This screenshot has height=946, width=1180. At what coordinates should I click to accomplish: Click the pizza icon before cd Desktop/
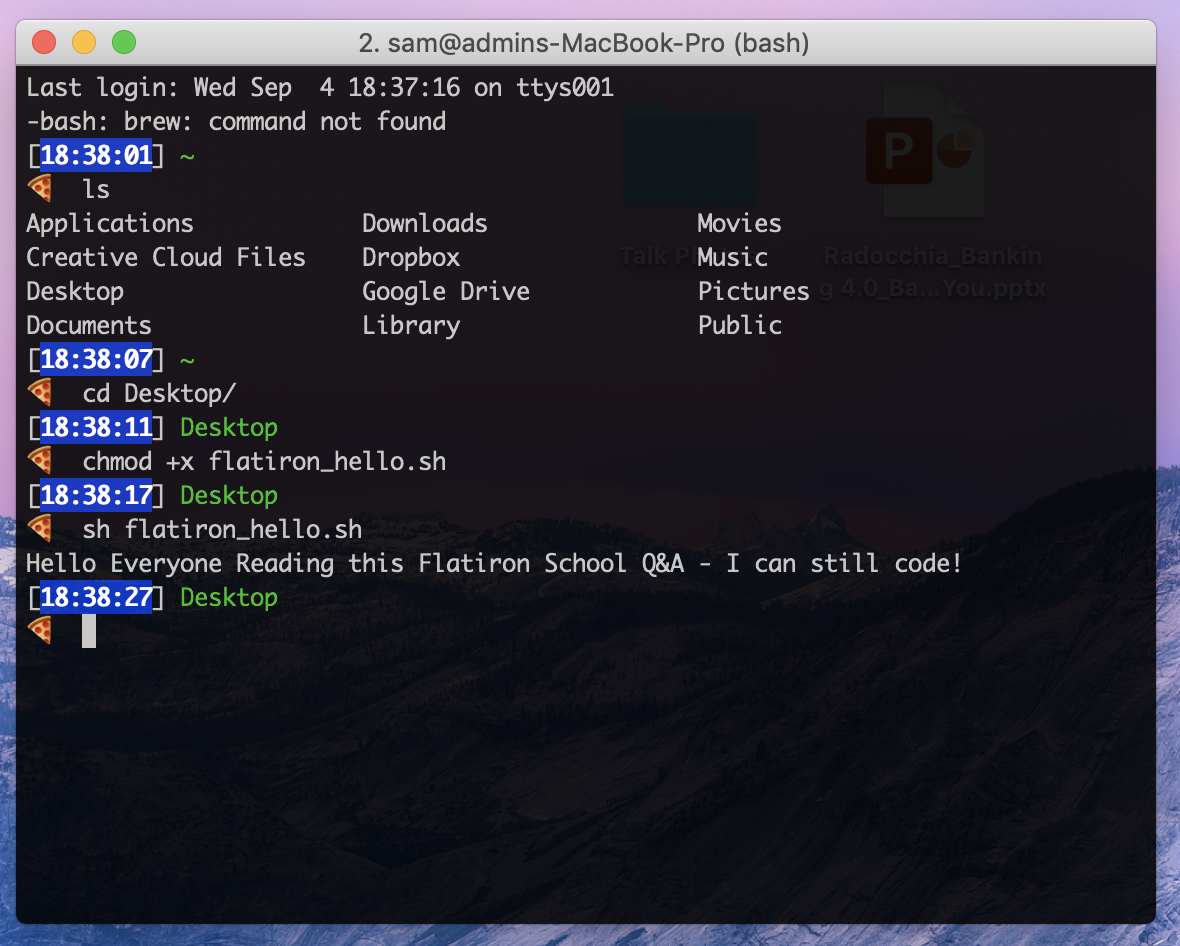(41, 392)
